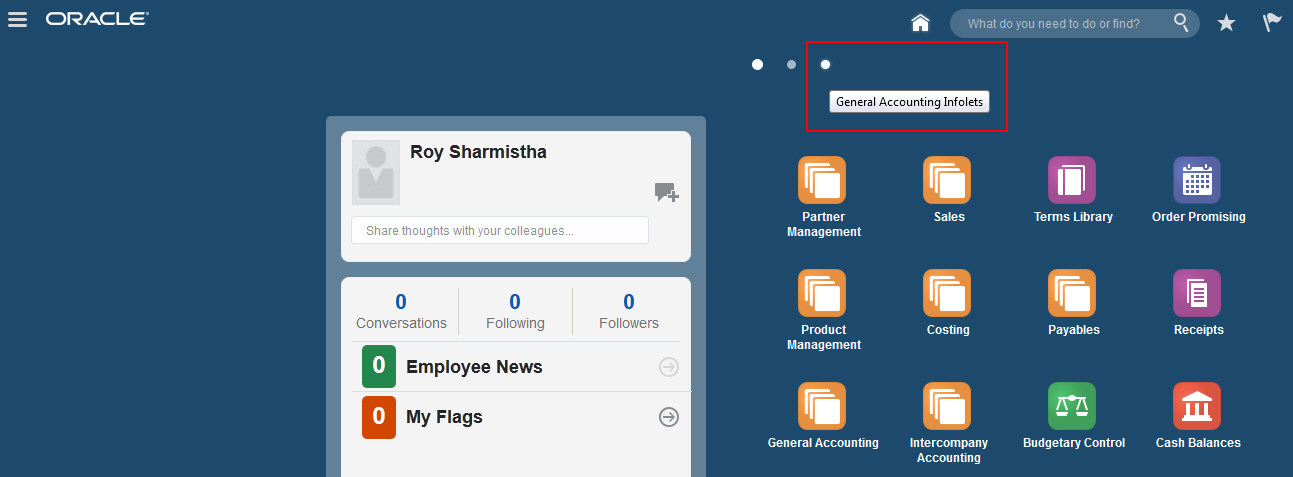Open the Budgetary Control scales icon
This screenshot has width=1293, height=477.
pos(1072,407)
